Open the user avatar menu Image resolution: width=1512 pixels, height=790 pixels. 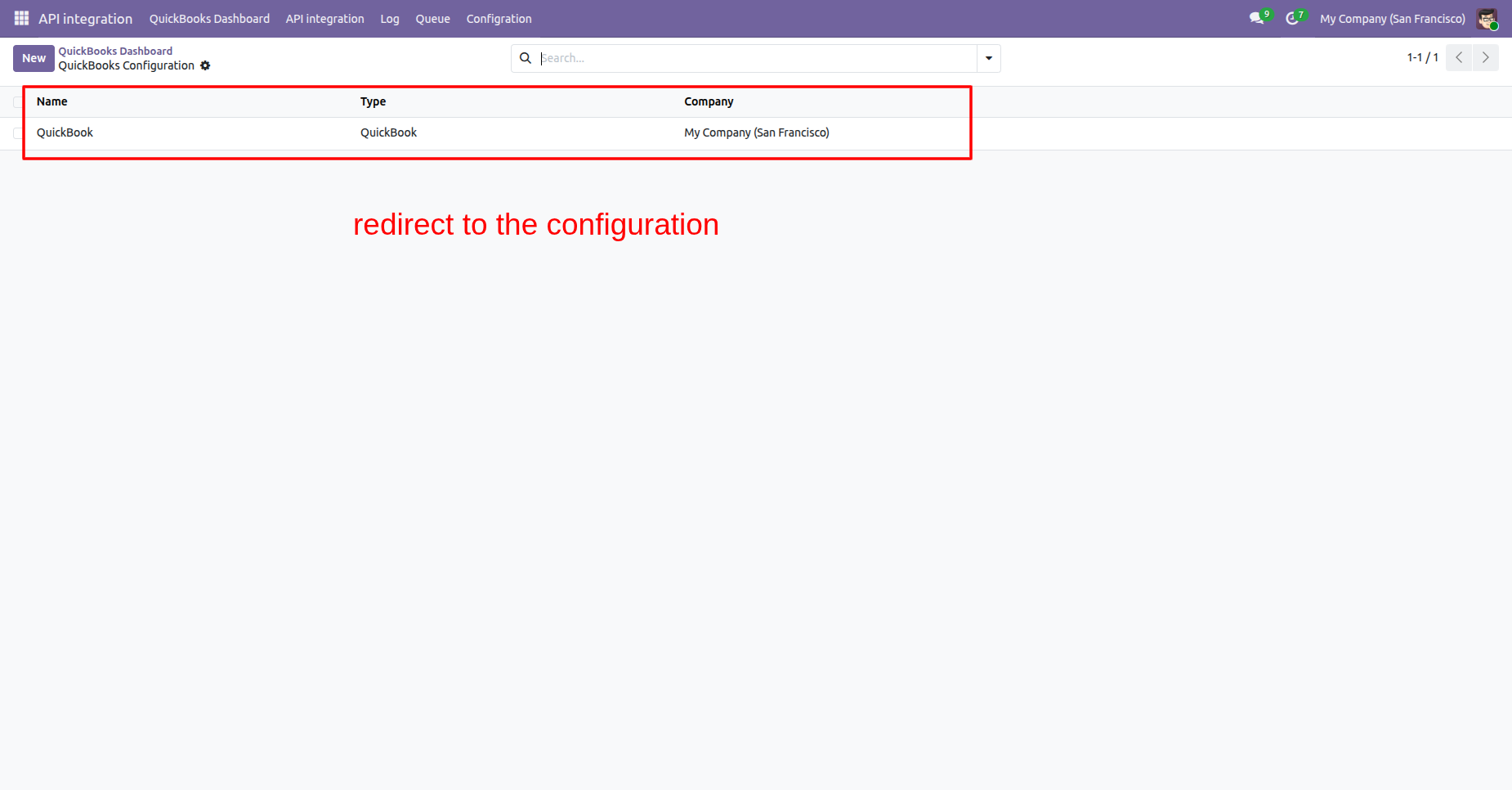tap(1487, 19)
